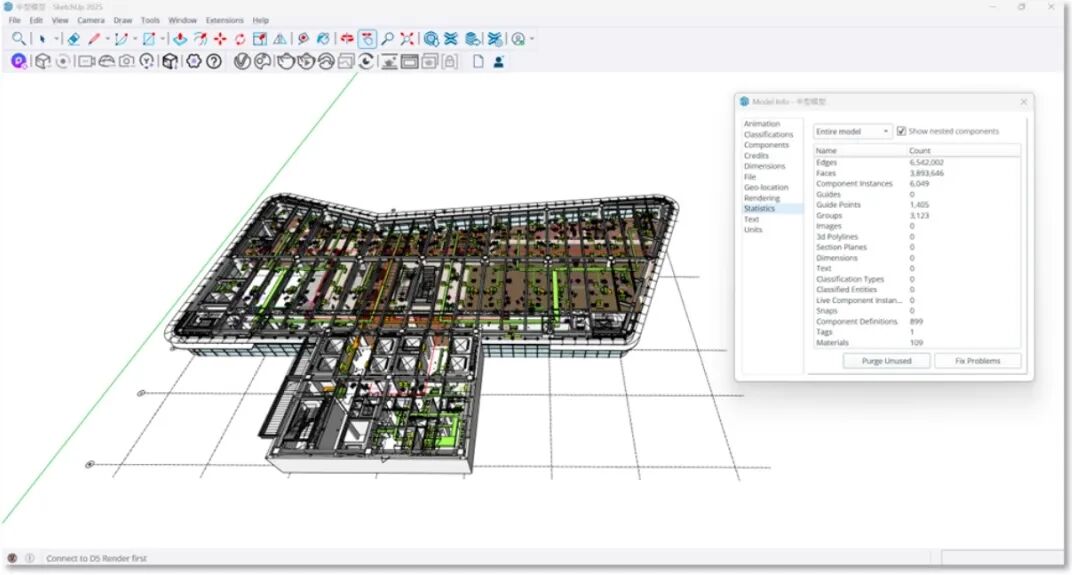Select the Zoom magnifying glass tool
The width and height of the screenshot is (1072, 575).
coord(387,39)
